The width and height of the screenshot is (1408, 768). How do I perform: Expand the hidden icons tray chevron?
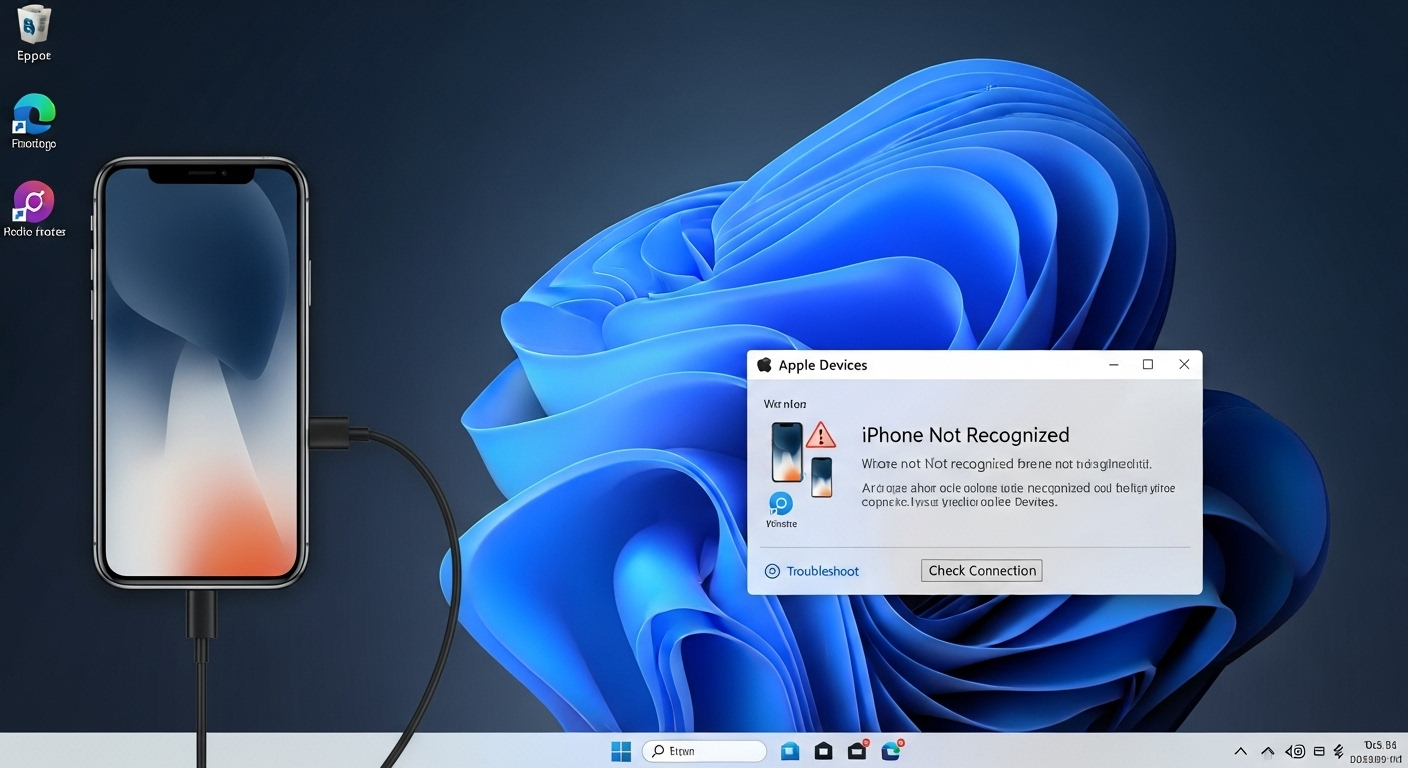coord(1241,751)
